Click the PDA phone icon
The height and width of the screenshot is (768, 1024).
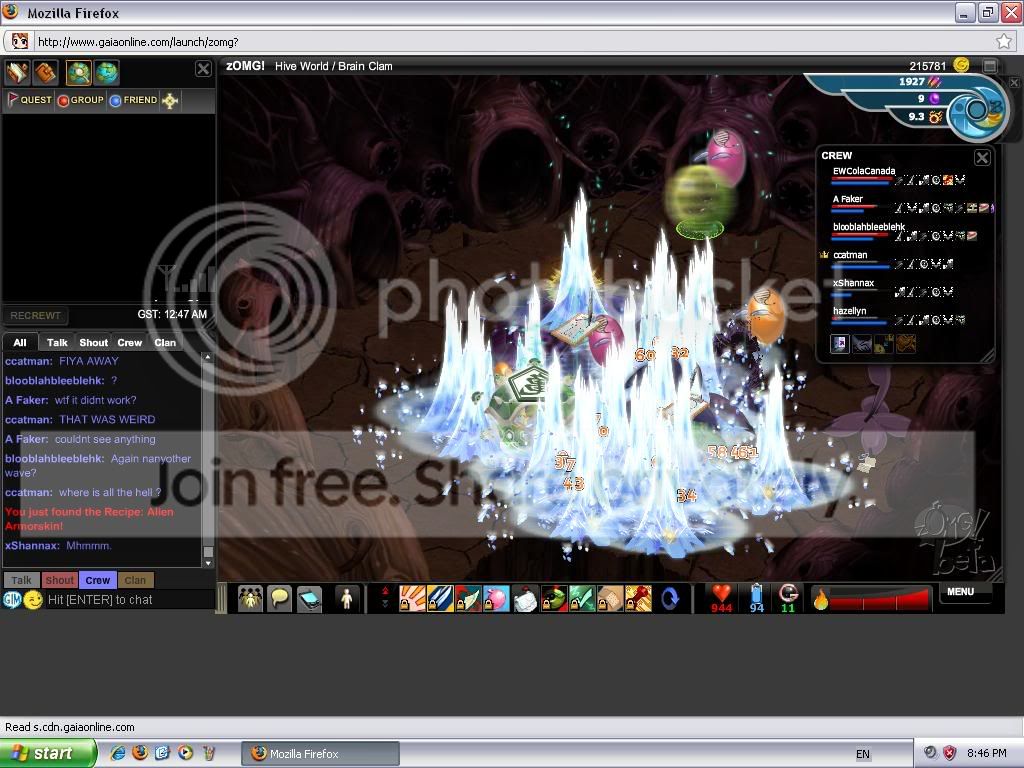point(310,598)
